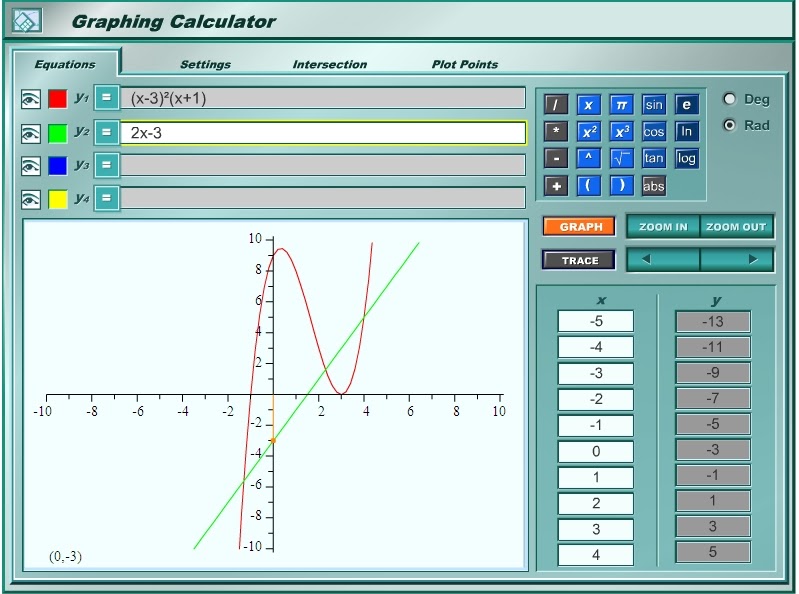Click the y table value -11
This screenshot has height=594, width=799.
pyautogui.click(x=713, y=347)
